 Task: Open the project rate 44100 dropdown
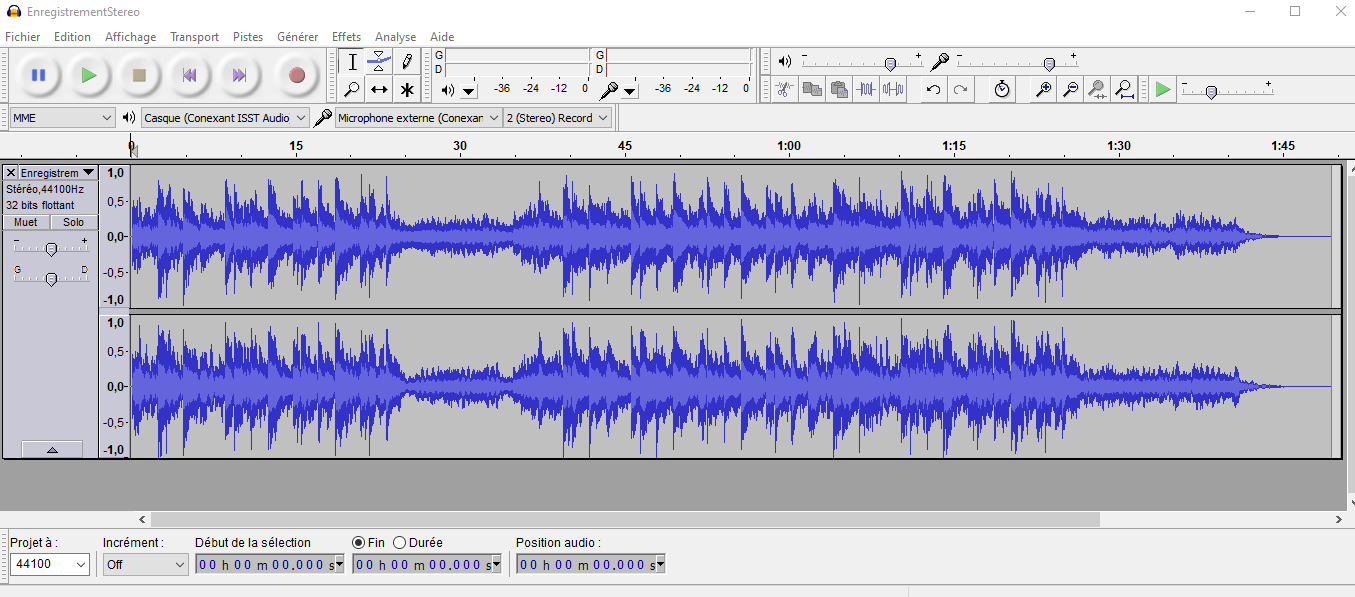[x=50, y=565]
